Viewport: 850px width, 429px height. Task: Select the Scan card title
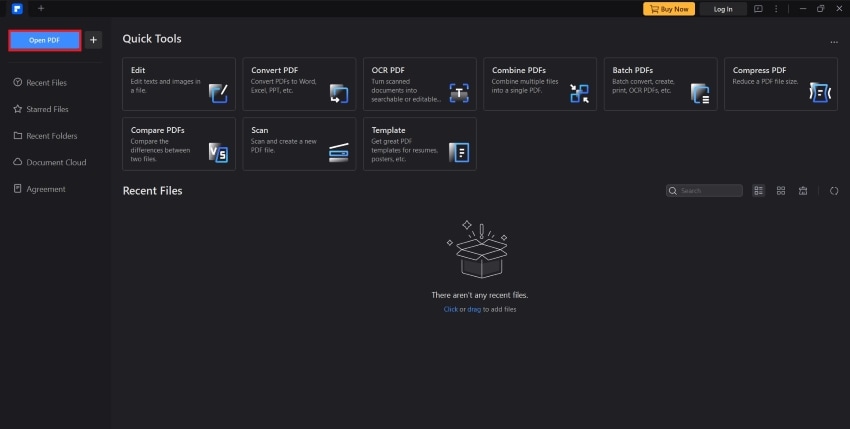(260, 130)
